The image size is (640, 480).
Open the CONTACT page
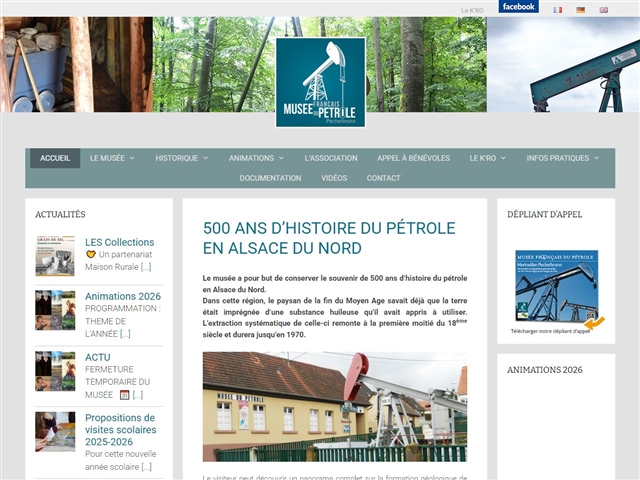[x=384, y=178]
